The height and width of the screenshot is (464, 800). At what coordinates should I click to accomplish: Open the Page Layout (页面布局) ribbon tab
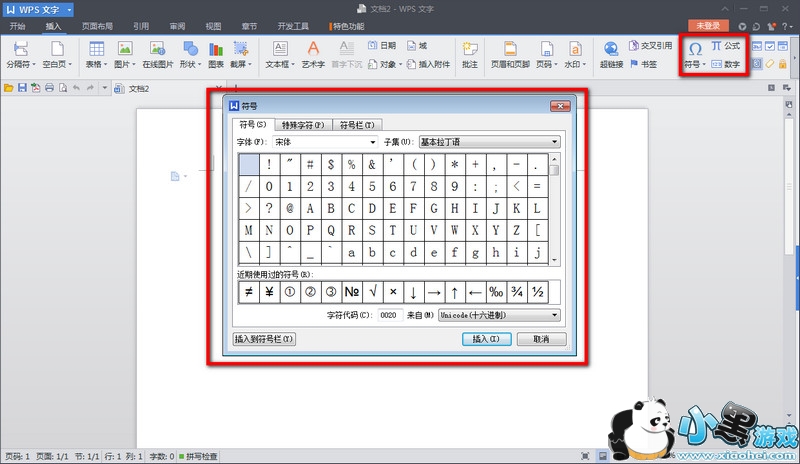tap(97, 26)
